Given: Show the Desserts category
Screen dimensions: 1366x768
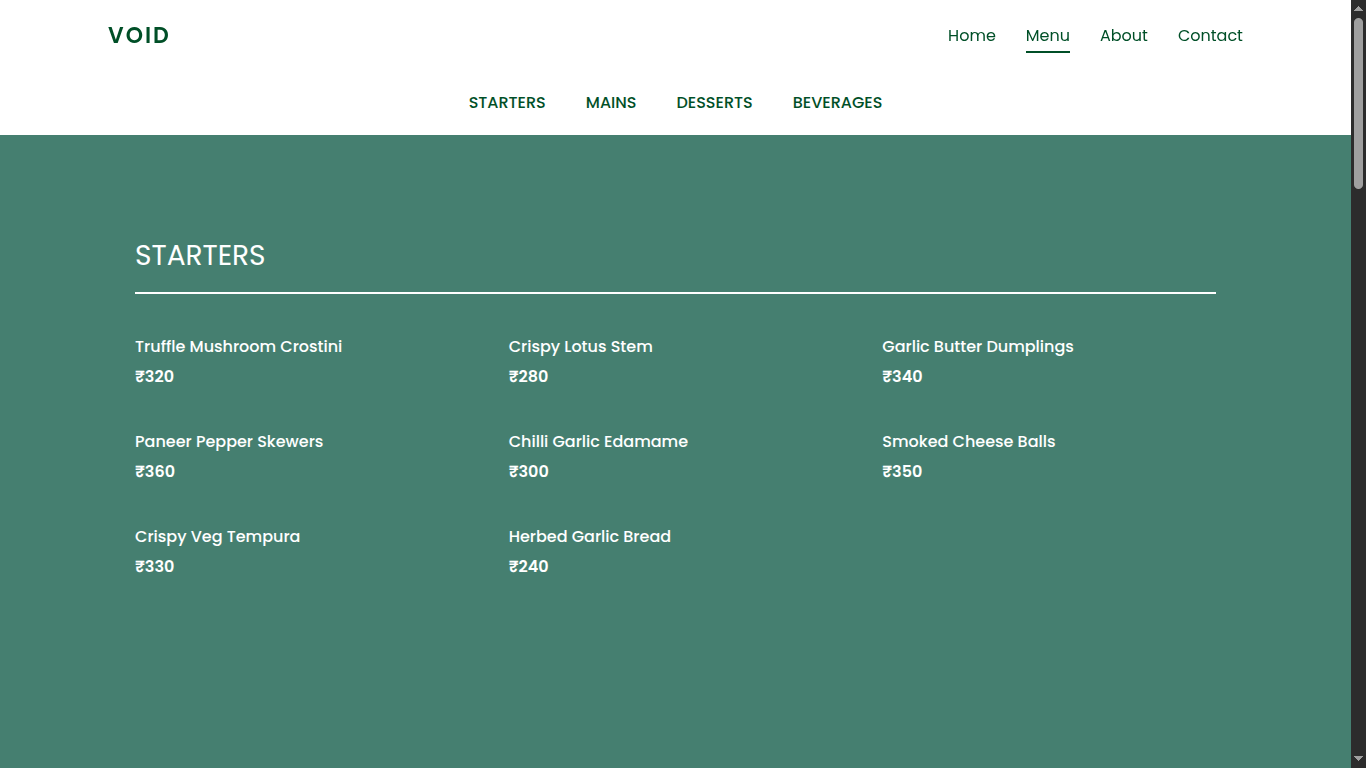Looking at the screenshot, I should [x=714, y=103].
